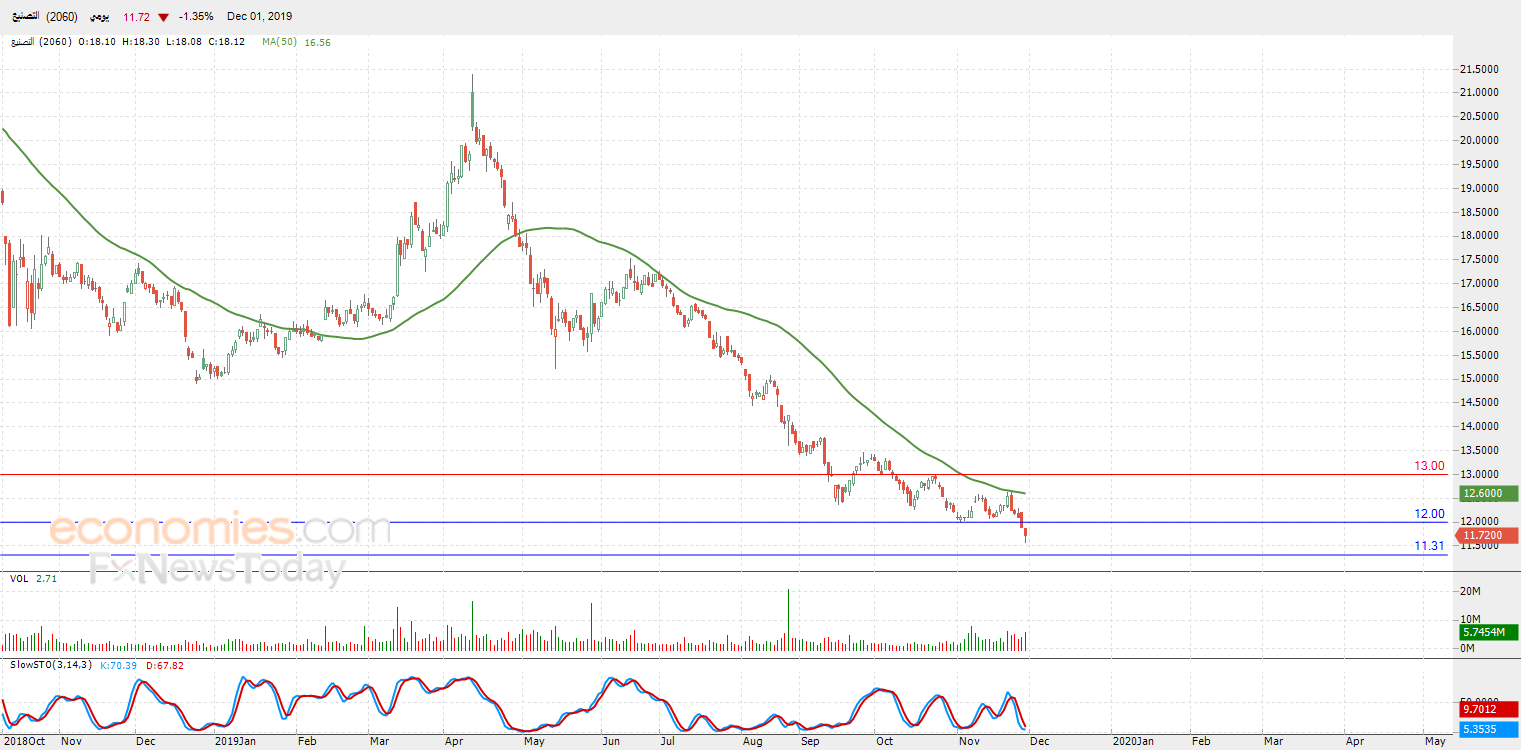Click the 2018Oct time axis label
The image size is (1521, 750).
click(23, 741)
